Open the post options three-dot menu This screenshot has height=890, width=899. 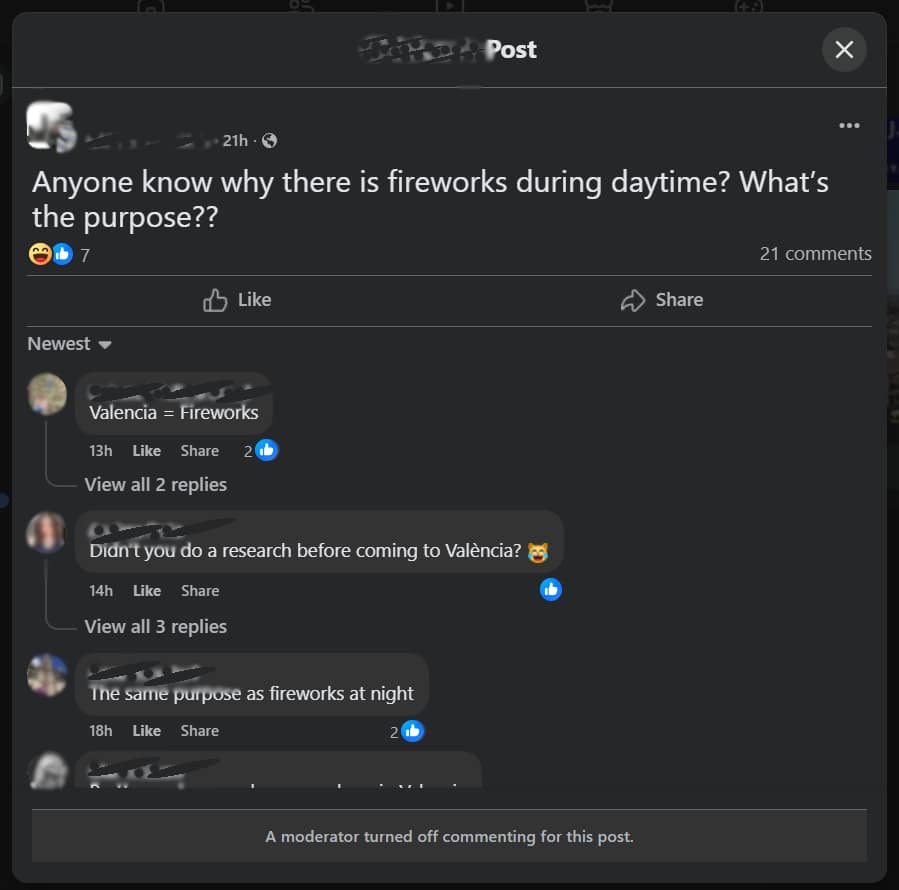point(849,125)
